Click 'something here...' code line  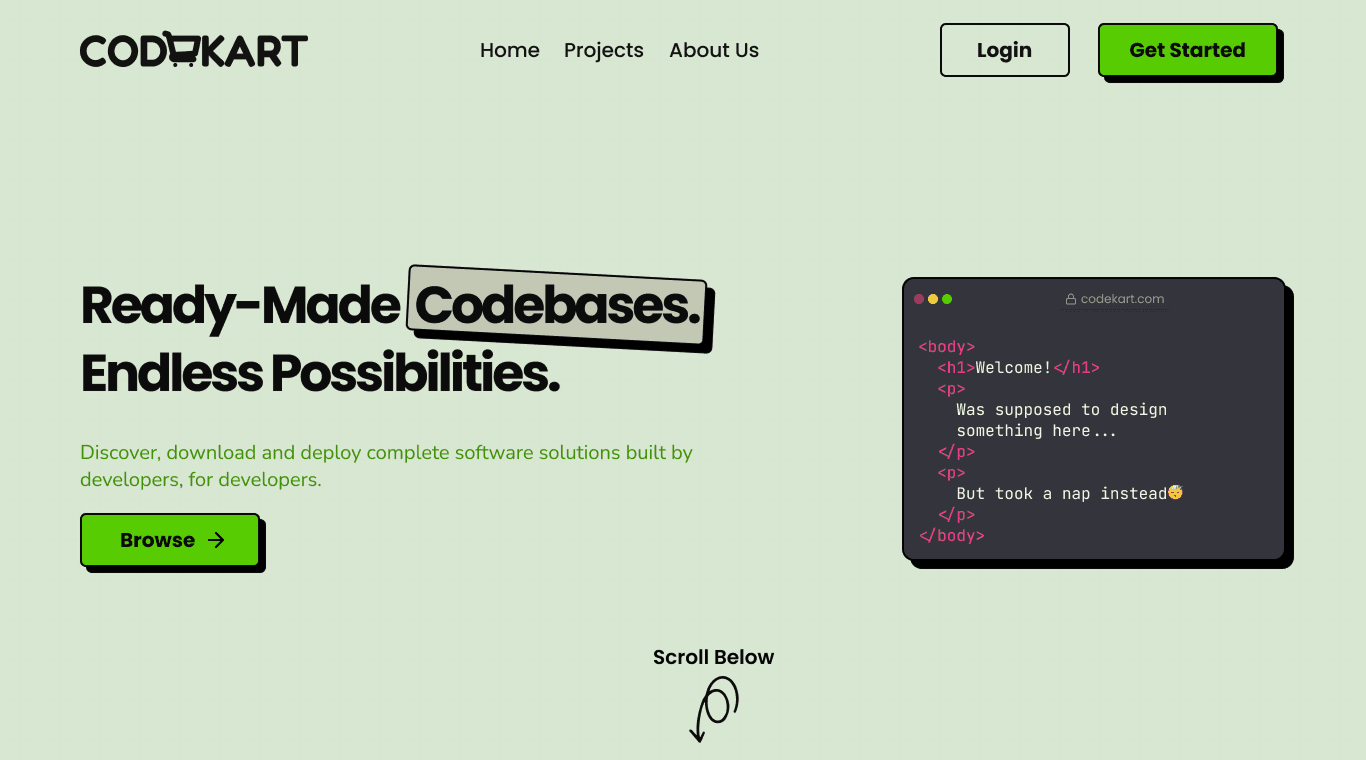(x=1037, y=431)
